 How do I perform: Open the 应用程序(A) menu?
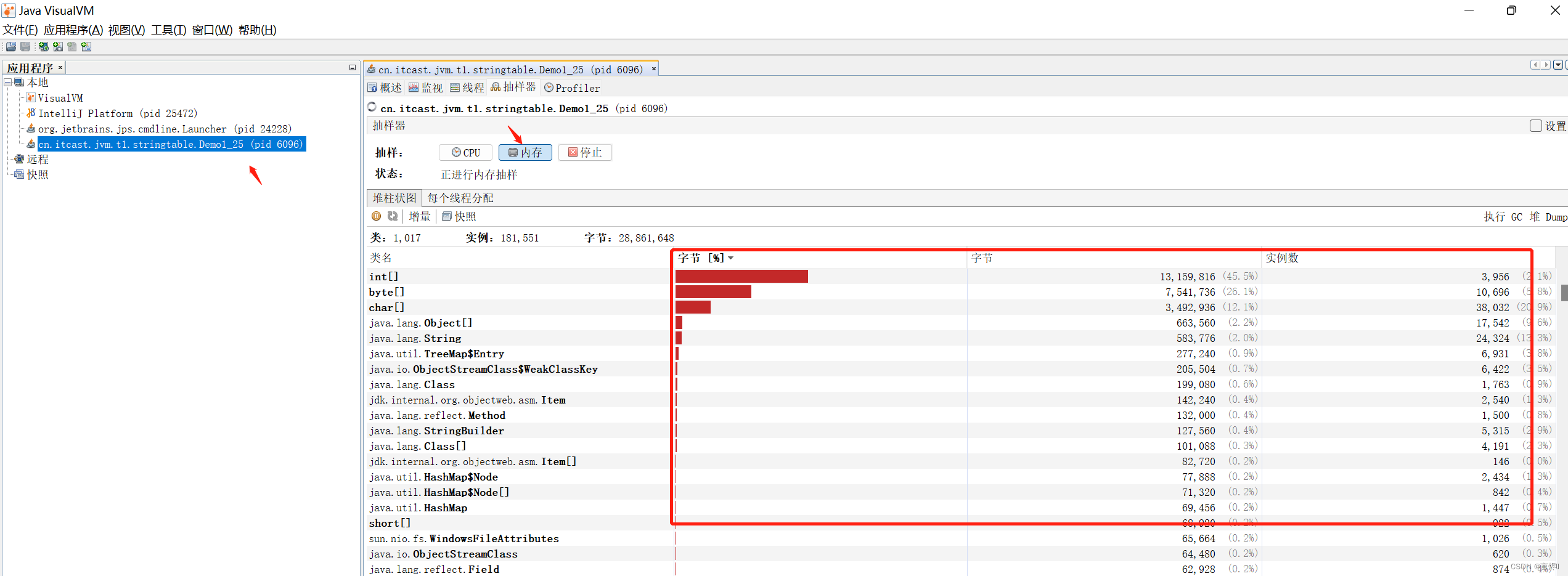tap(73, 30)
